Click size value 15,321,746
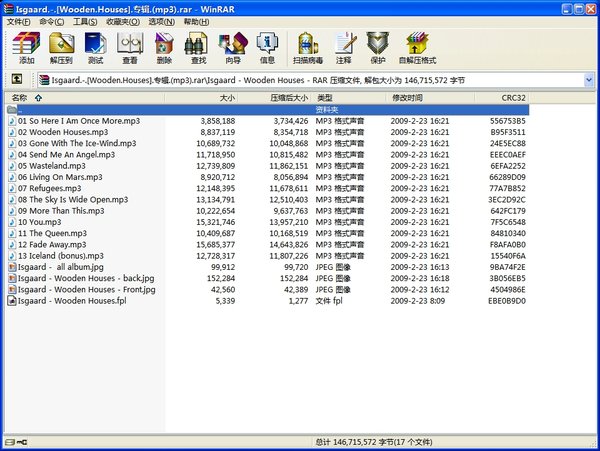Screen dimensions: 600x451 (216, 222)
